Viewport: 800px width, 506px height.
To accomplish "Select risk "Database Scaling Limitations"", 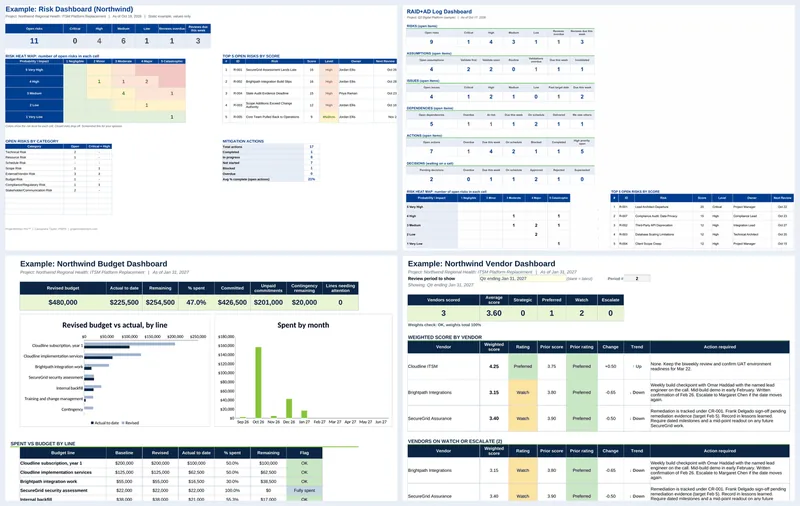I will click(654, 235).
